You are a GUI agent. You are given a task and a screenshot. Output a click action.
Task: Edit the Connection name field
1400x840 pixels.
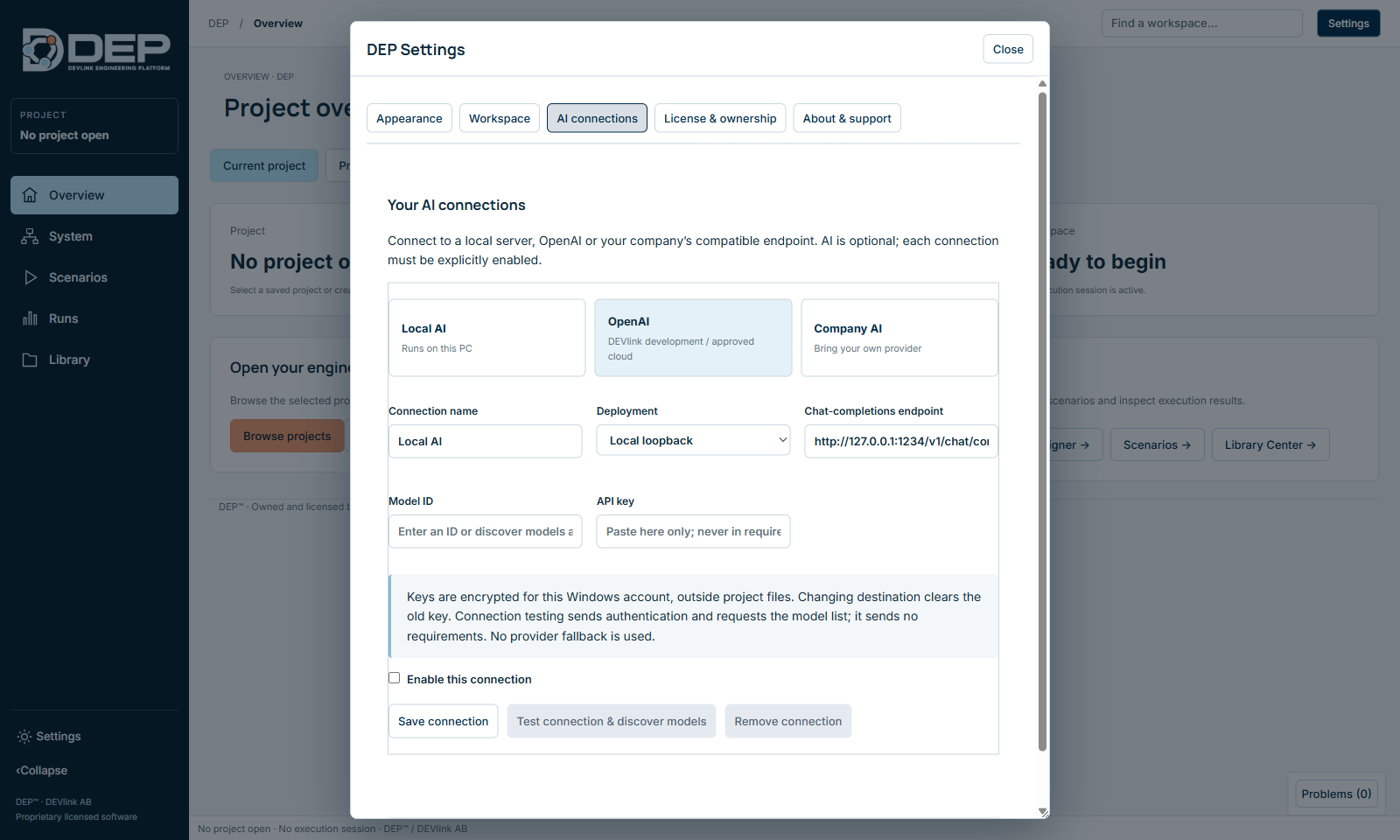[486, 441]
